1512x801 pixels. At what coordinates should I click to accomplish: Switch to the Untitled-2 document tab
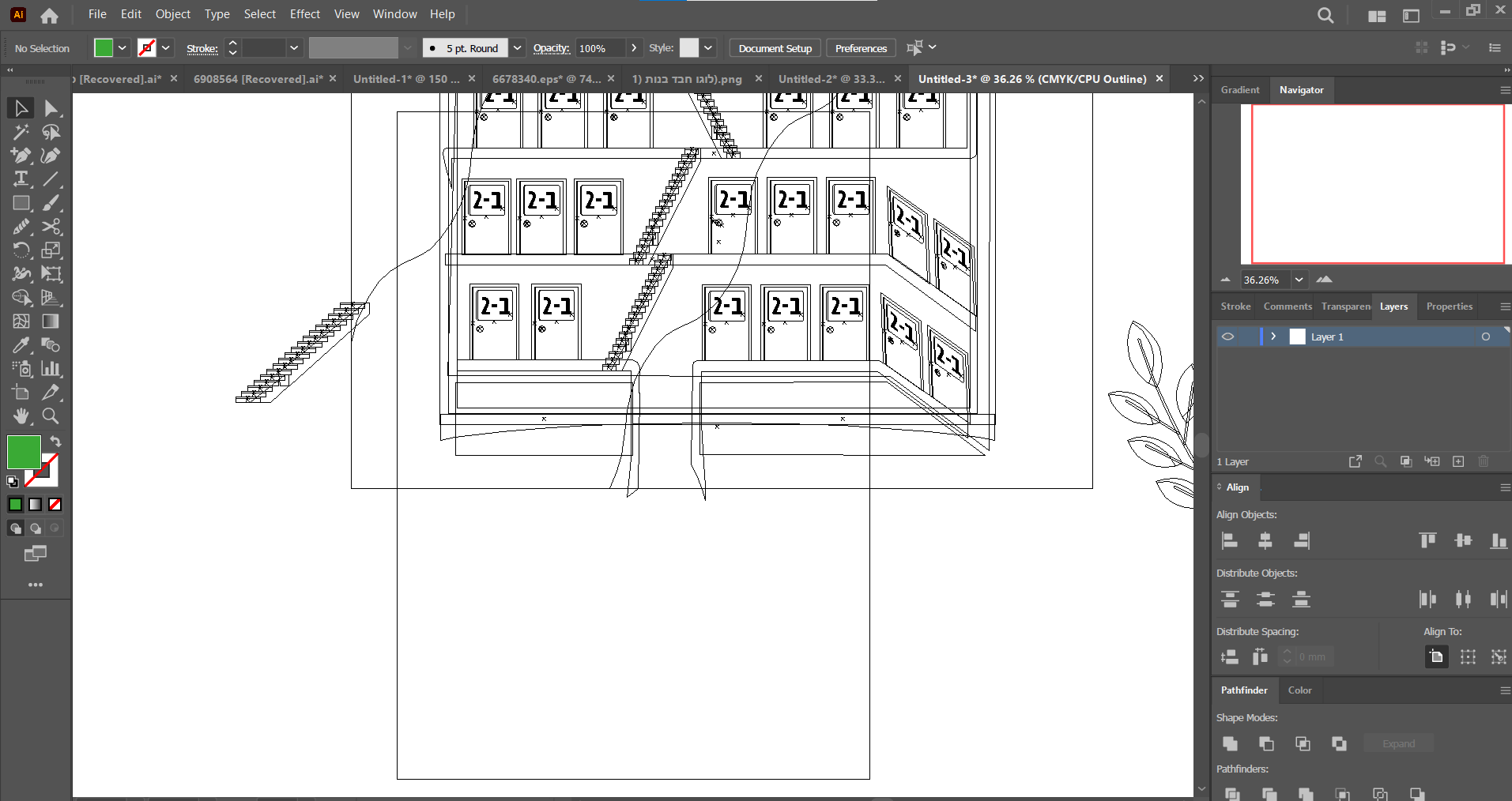831,79
